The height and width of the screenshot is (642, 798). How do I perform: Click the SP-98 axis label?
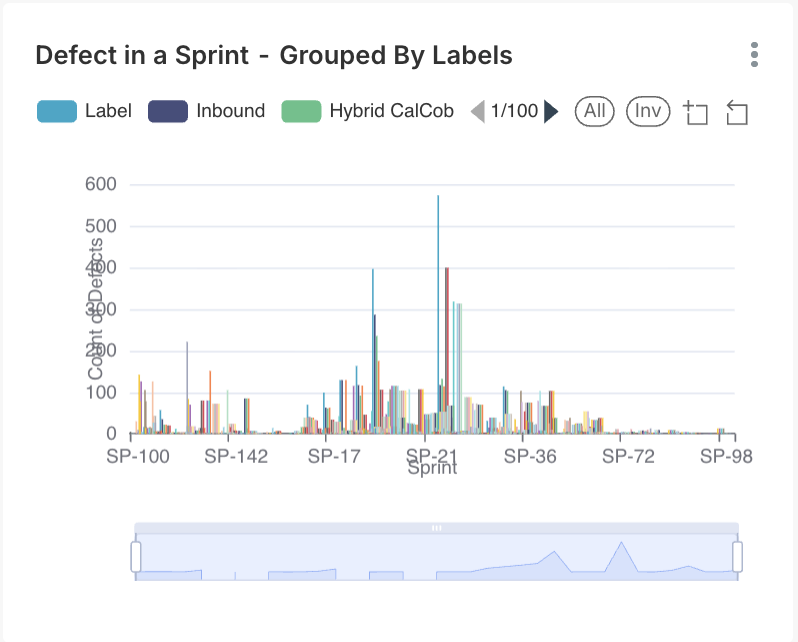pos(726,456)
